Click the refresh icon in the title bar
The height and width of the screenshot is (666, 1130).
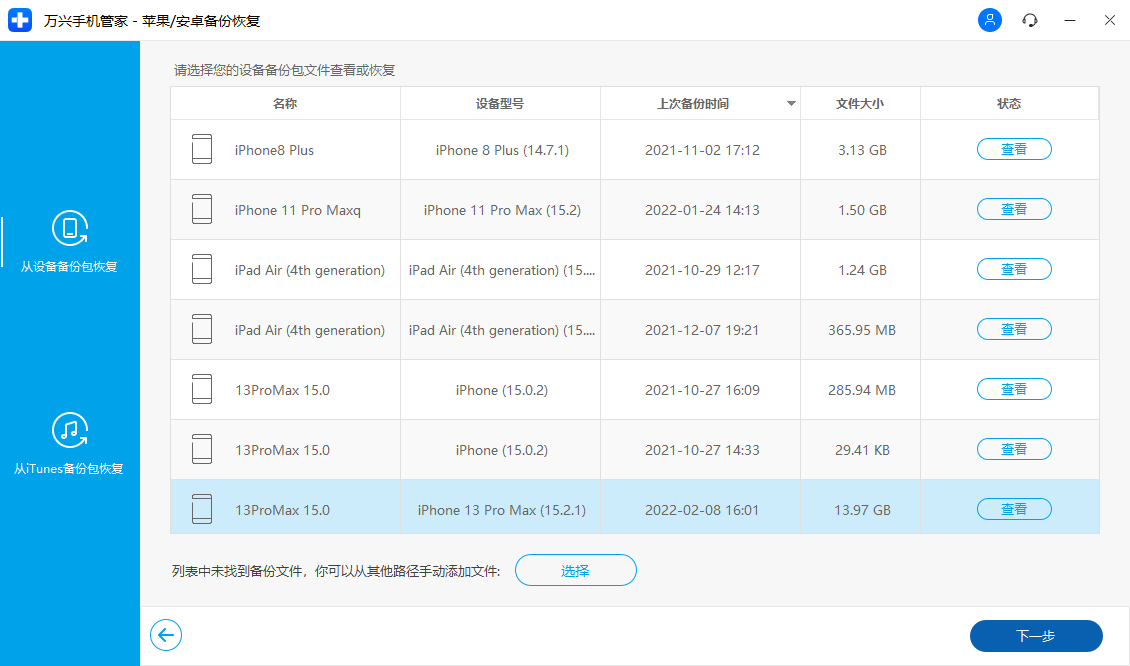[1029, 20]
